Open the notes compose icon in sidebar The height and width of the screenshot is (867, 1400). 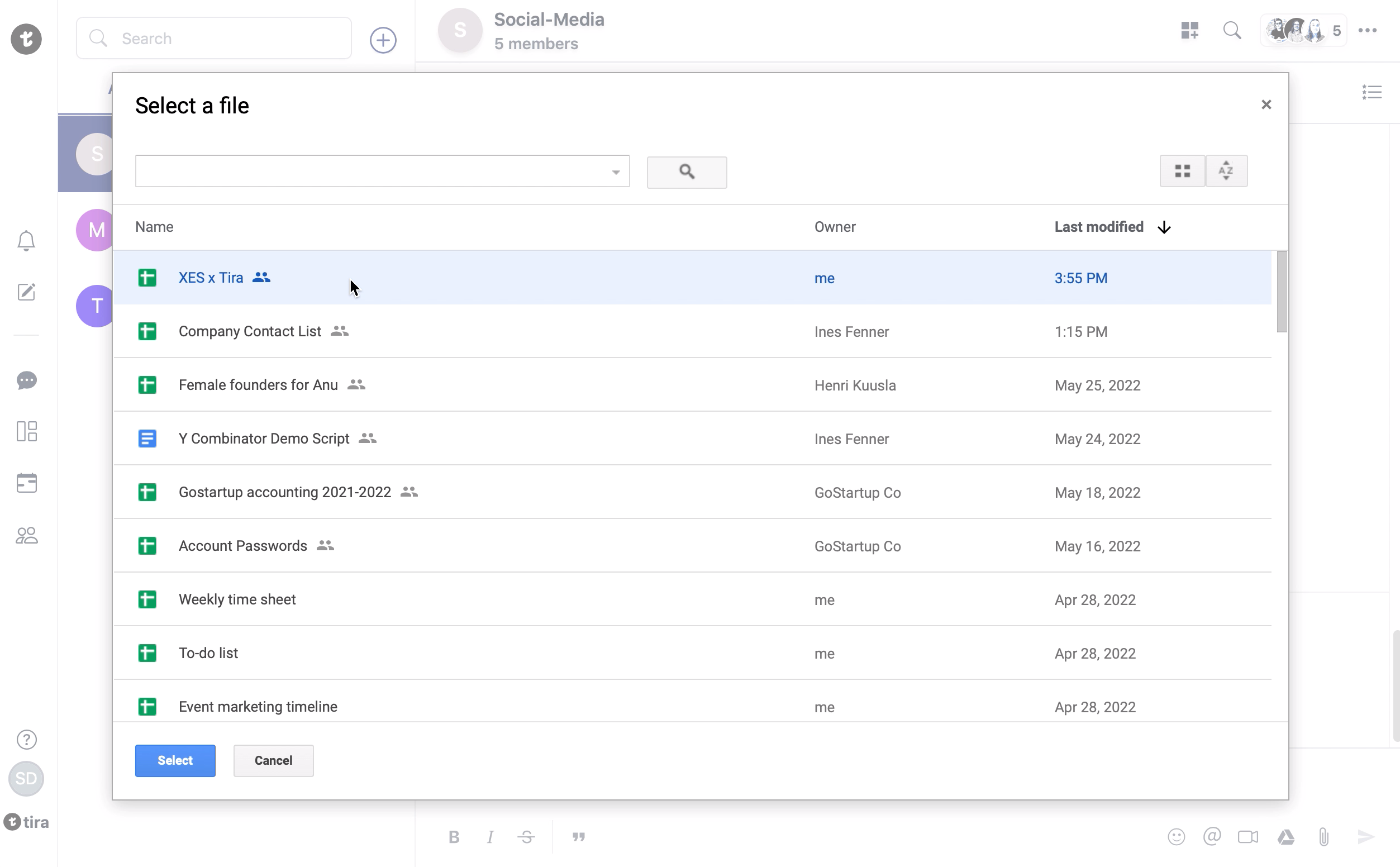26,292
